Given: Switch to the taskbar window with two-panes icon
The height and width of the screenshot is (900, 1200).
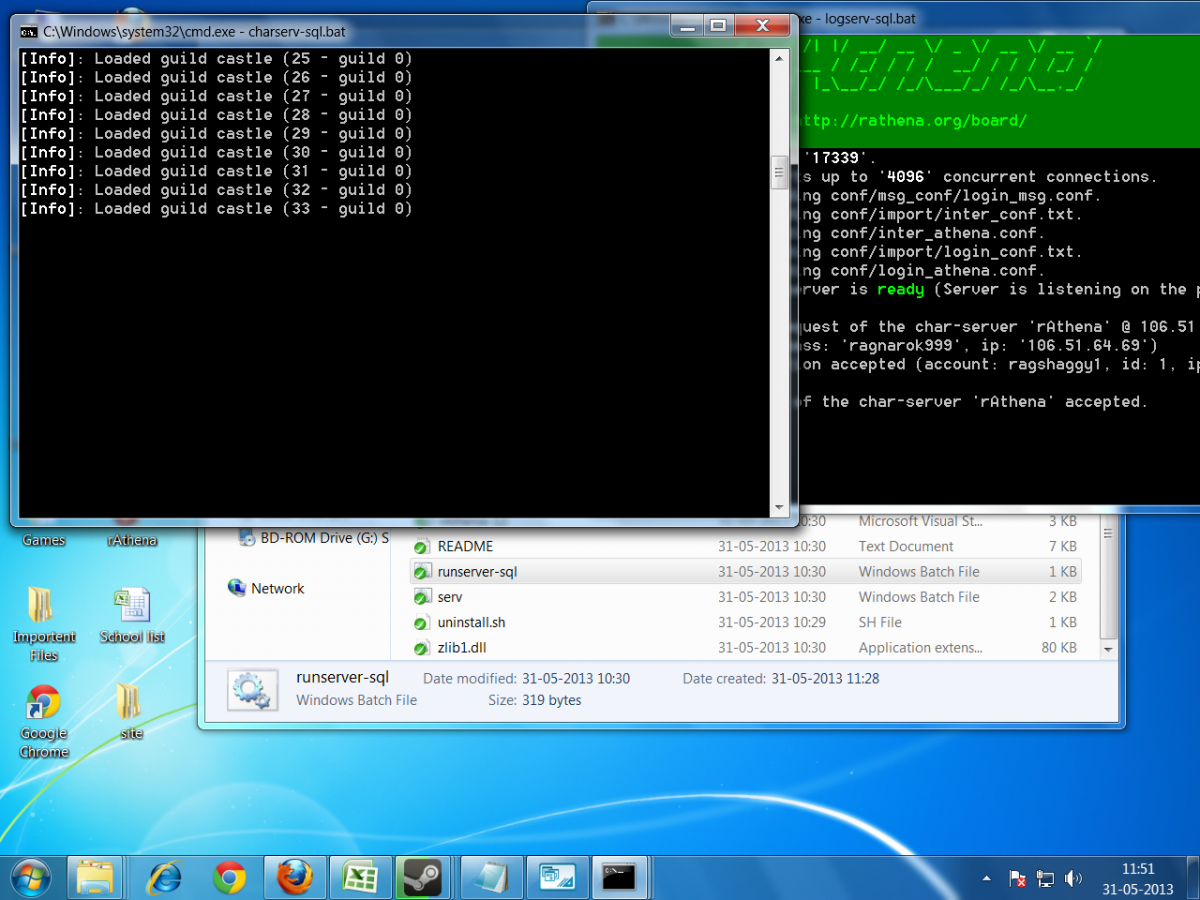Looking at the screenshot, I should pos(556,878).
